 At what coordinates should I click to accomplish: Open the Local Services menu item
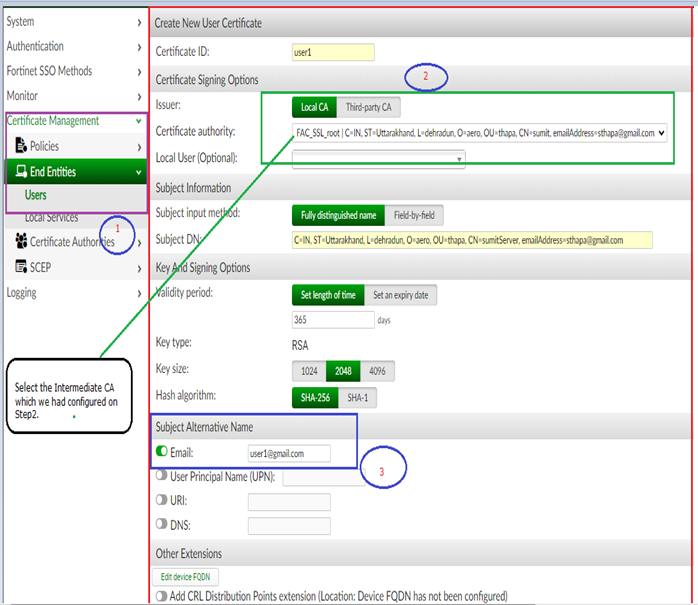(x=51, y=217)
